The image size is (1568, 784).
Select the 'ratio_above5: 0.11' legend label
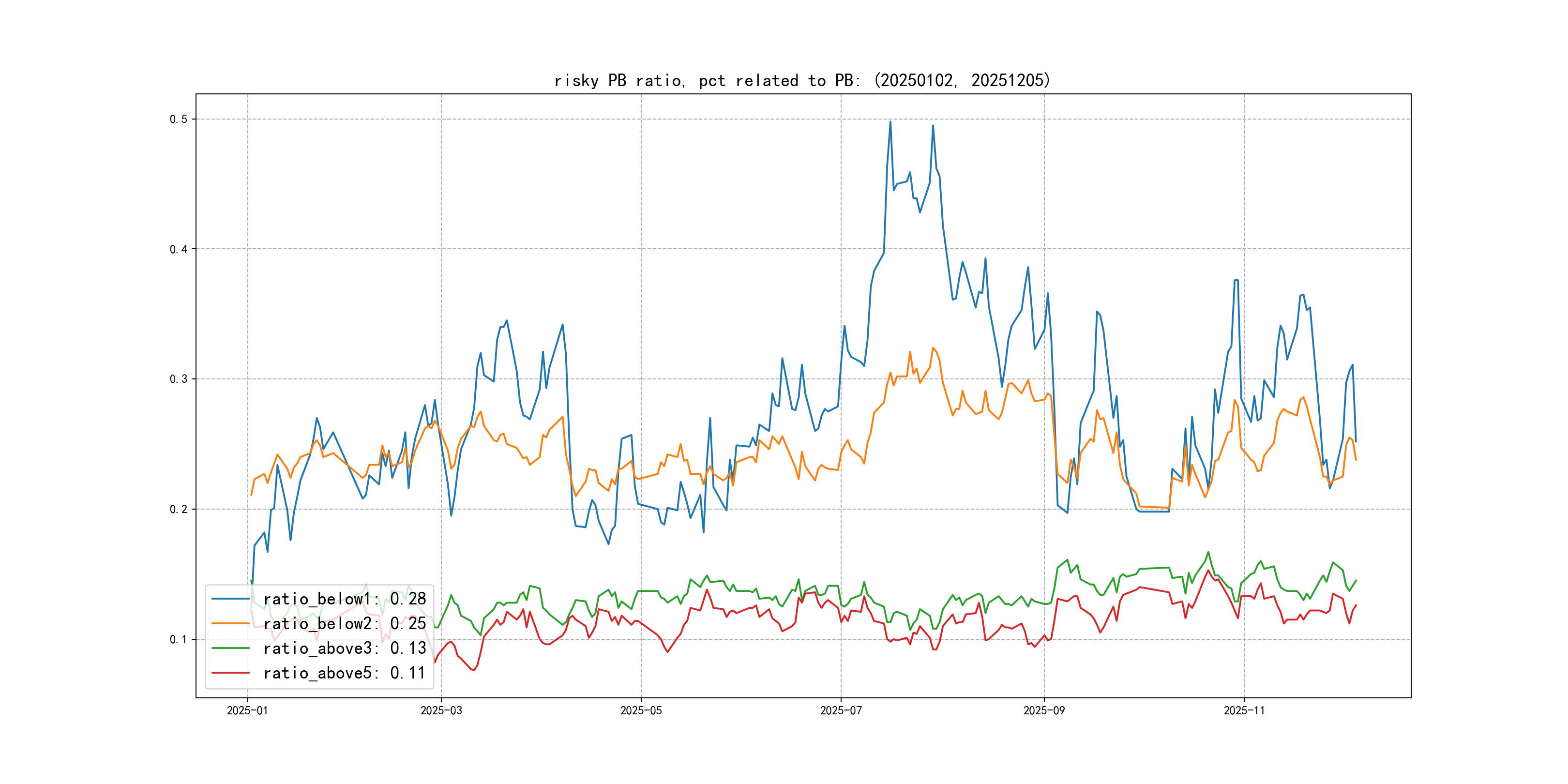tap(345, 673)
